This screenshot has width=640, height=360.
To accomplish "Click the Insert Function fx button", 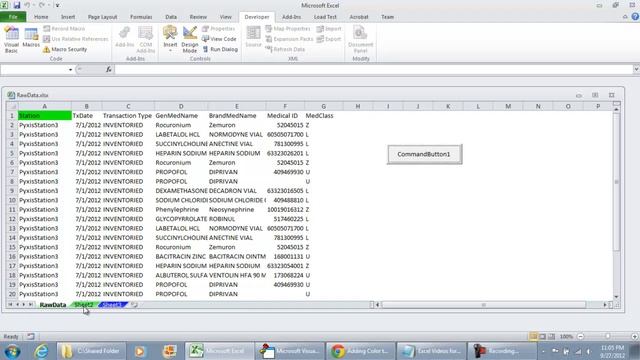I will [x=109, y=69].
